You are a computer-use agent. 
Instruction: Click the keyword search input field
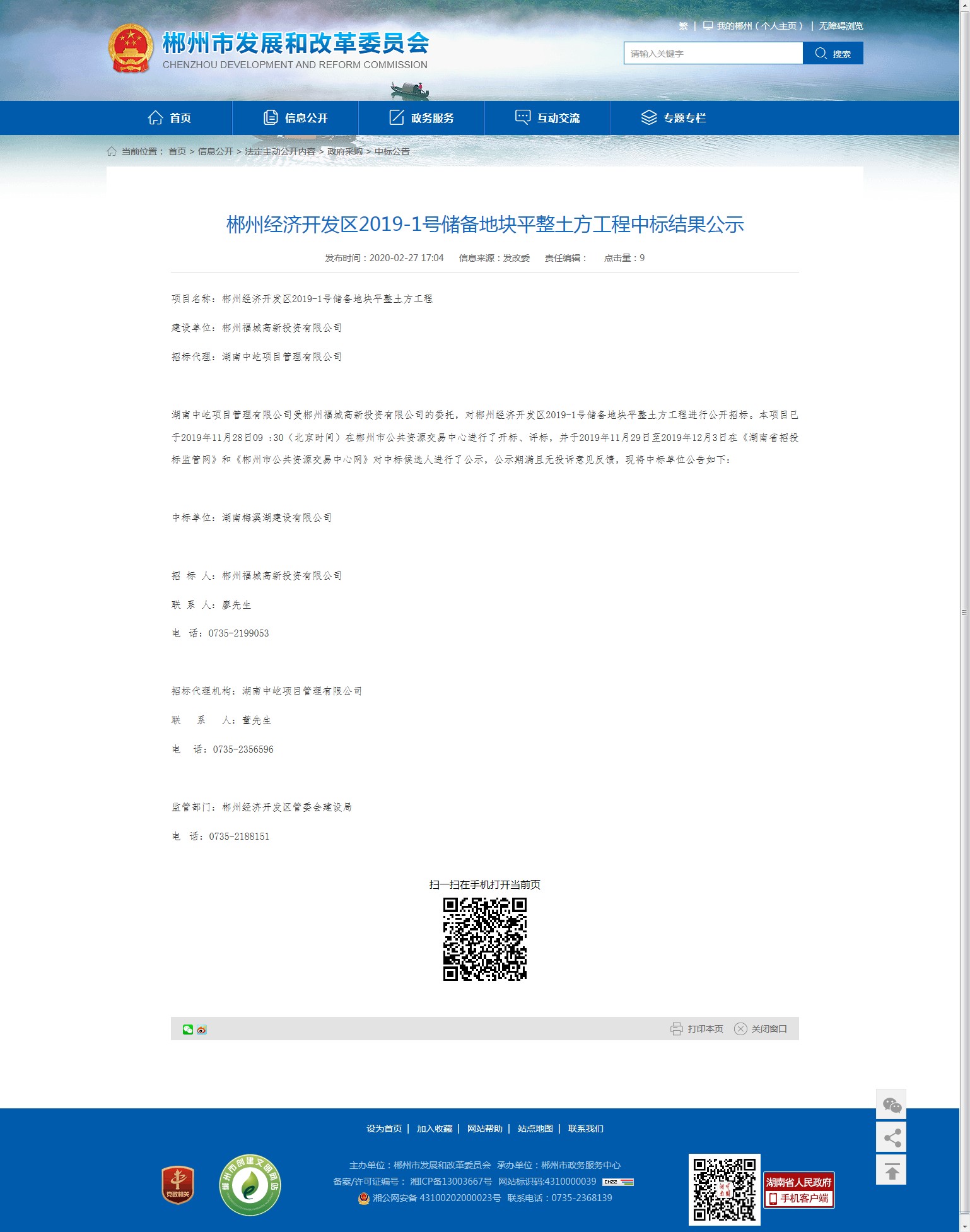(713, 53)
